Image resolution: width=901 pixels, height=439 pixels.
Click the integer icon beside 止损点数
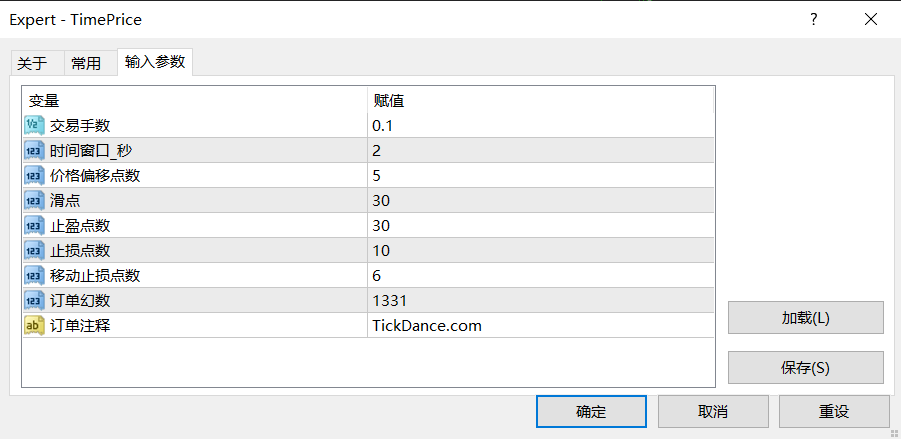coord(33,250)
